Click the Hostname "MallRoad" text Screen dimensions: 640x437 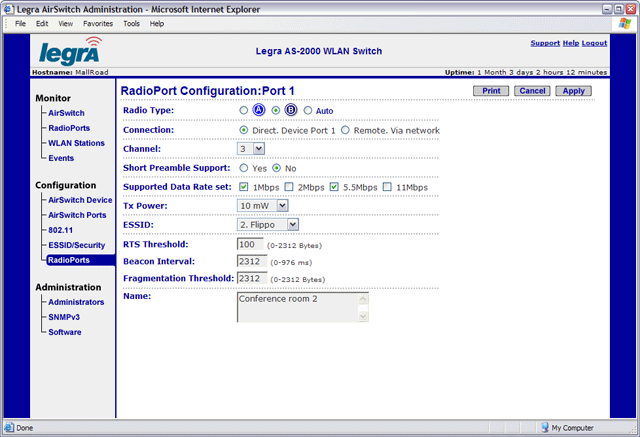tap(91, 72)
